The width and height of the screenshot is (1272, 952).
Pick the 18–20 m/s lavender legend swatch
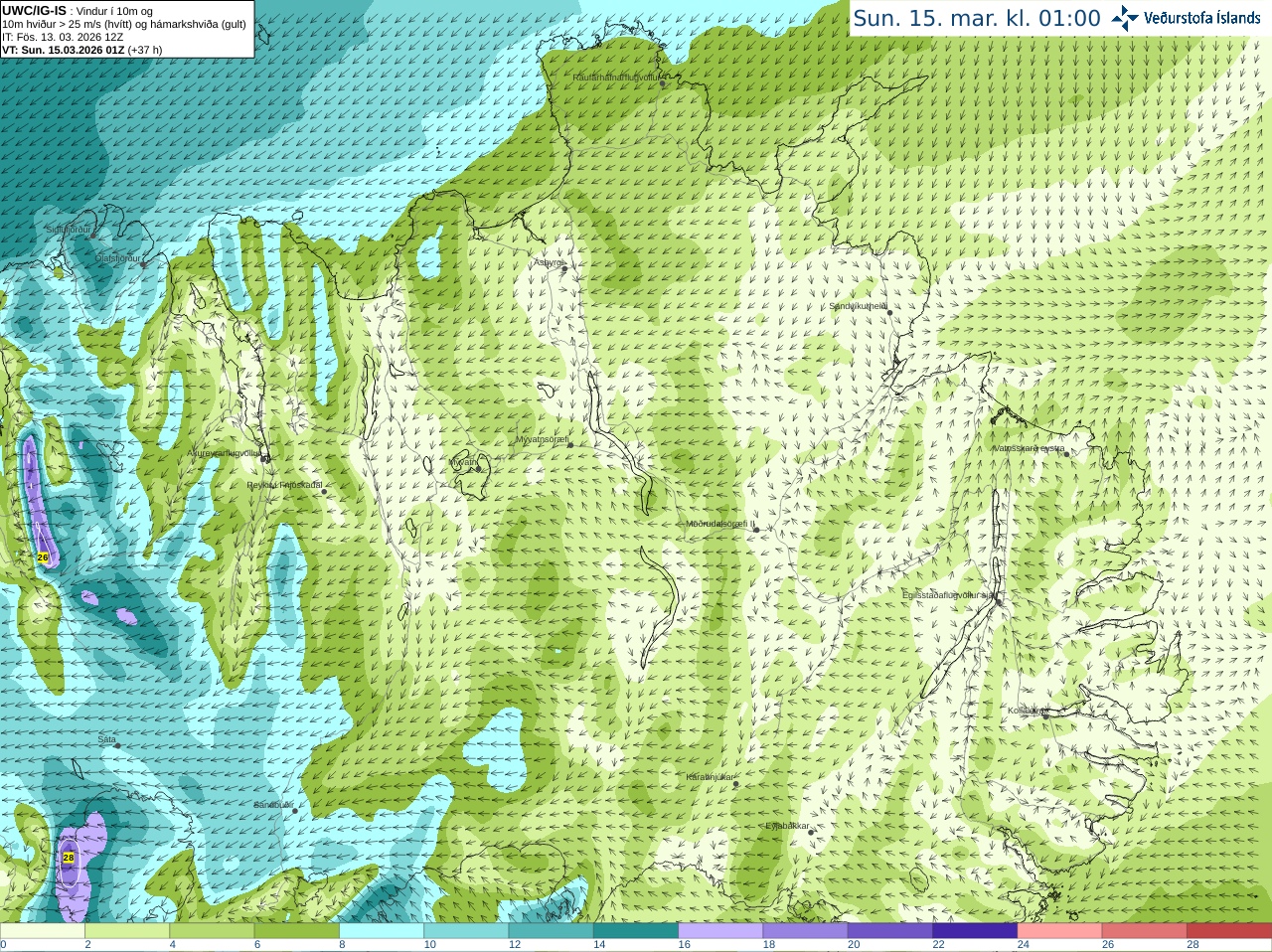click(x=805, y=931)
